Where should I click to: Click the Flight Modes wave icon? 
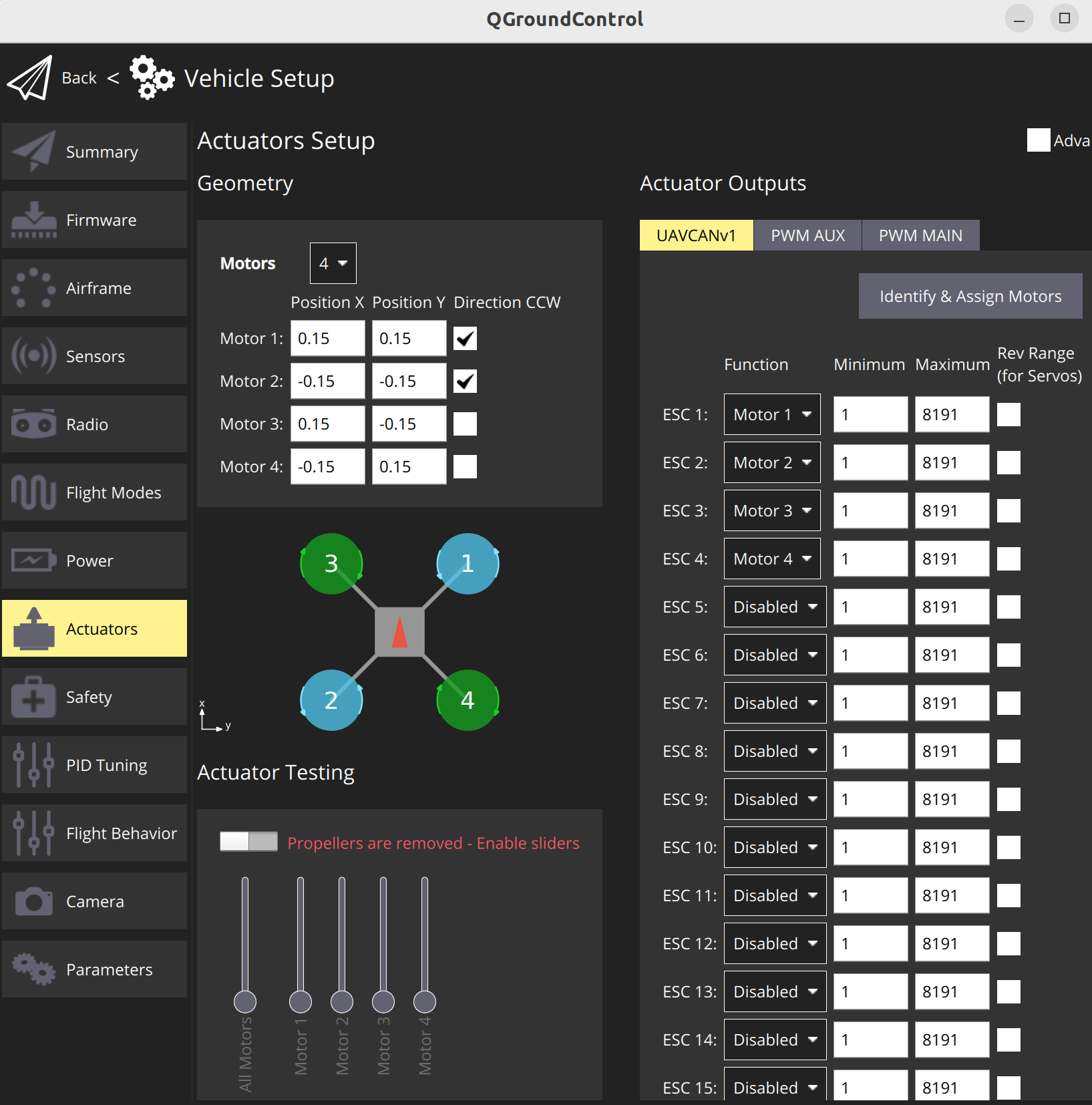(x=33, y=492)
